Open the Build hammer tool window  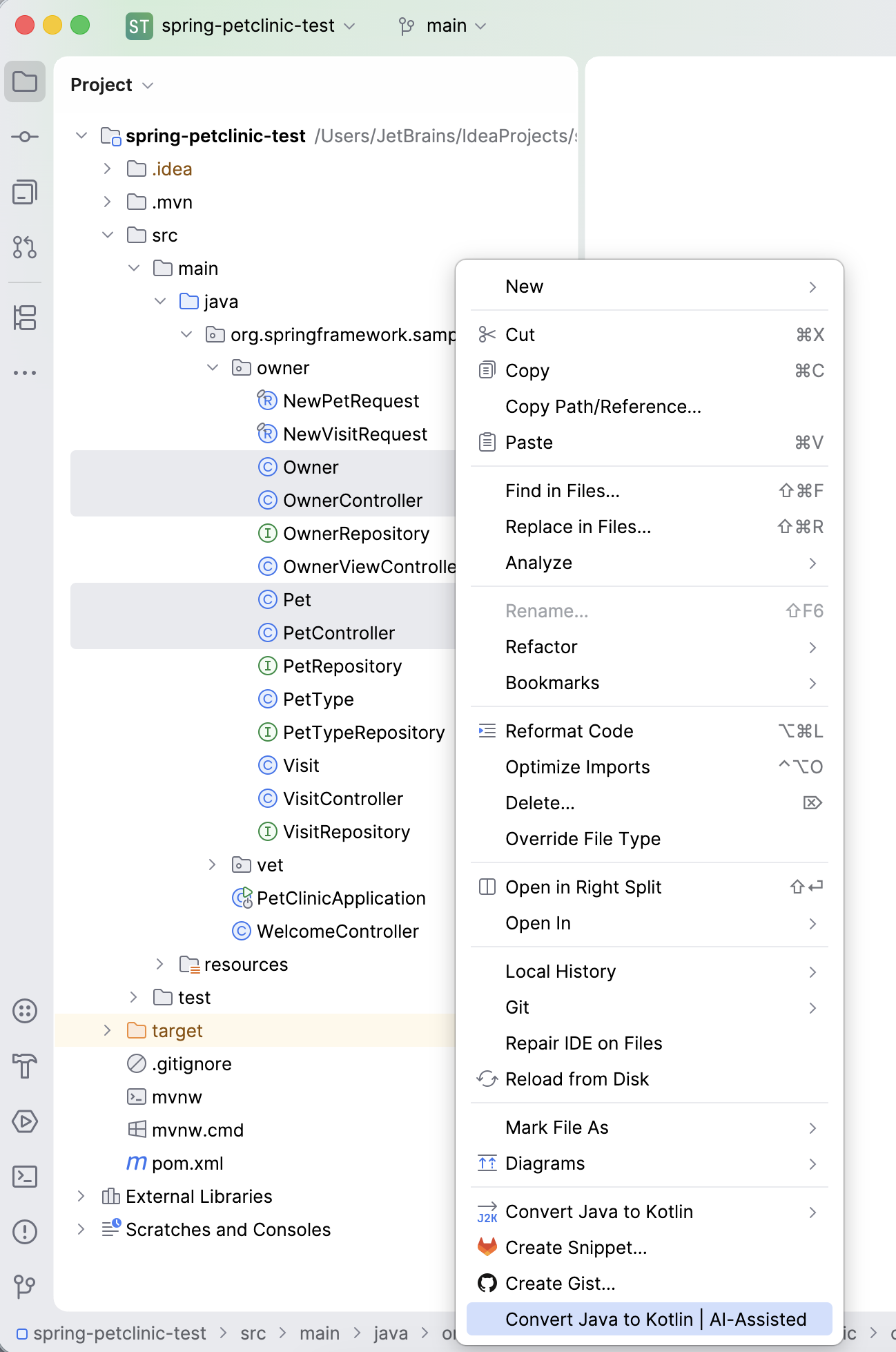pyautogui.click(x=25, y=1066)
